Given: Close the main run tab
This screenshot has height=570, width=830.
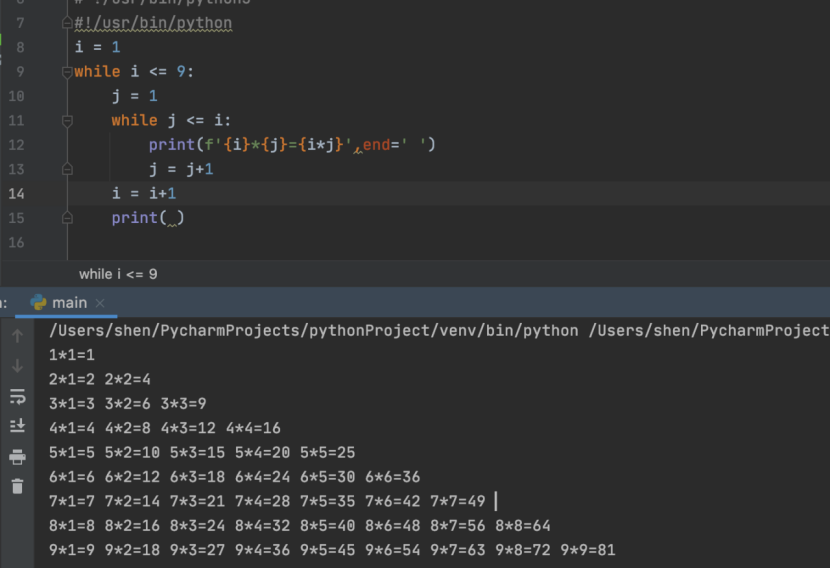Looking at the screenshot, I should [x=100, y=303].
